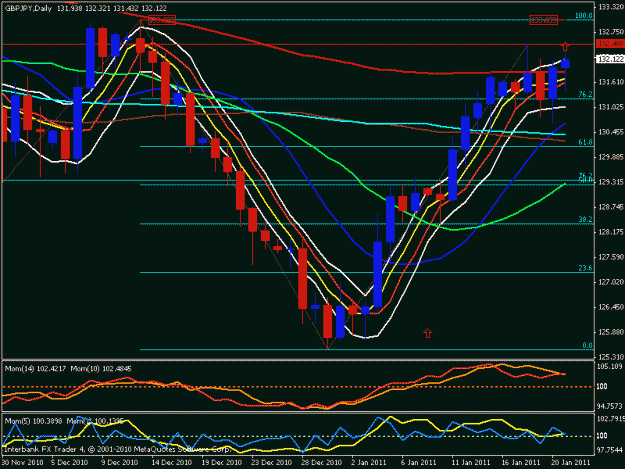Click the 2 Jan 2011 date label
Screen dimensions: 625x469
pyautogui.click(x=369, y=463)
